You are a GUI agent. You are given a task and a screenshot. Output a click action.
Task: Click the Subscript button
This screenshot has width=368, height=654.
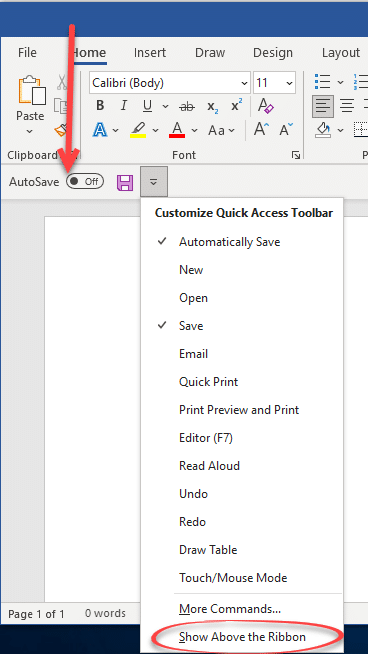(x=213, y=106)
